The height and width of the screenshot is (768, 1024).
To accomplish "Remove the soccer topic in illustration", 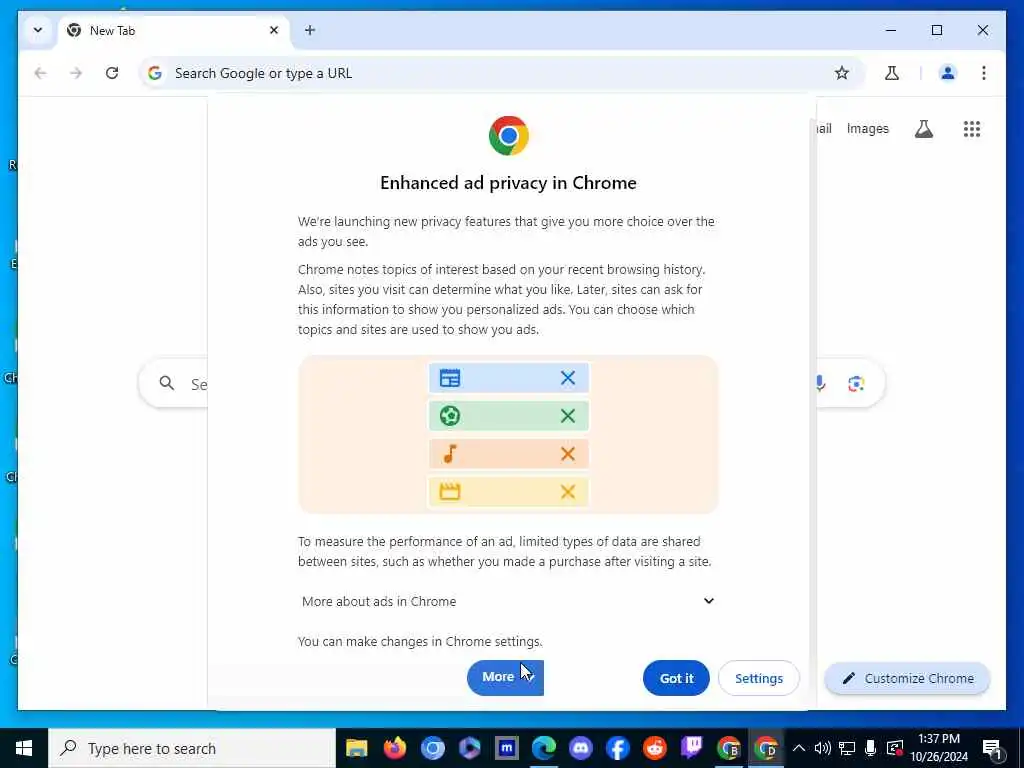I will [x=568, y=416].
